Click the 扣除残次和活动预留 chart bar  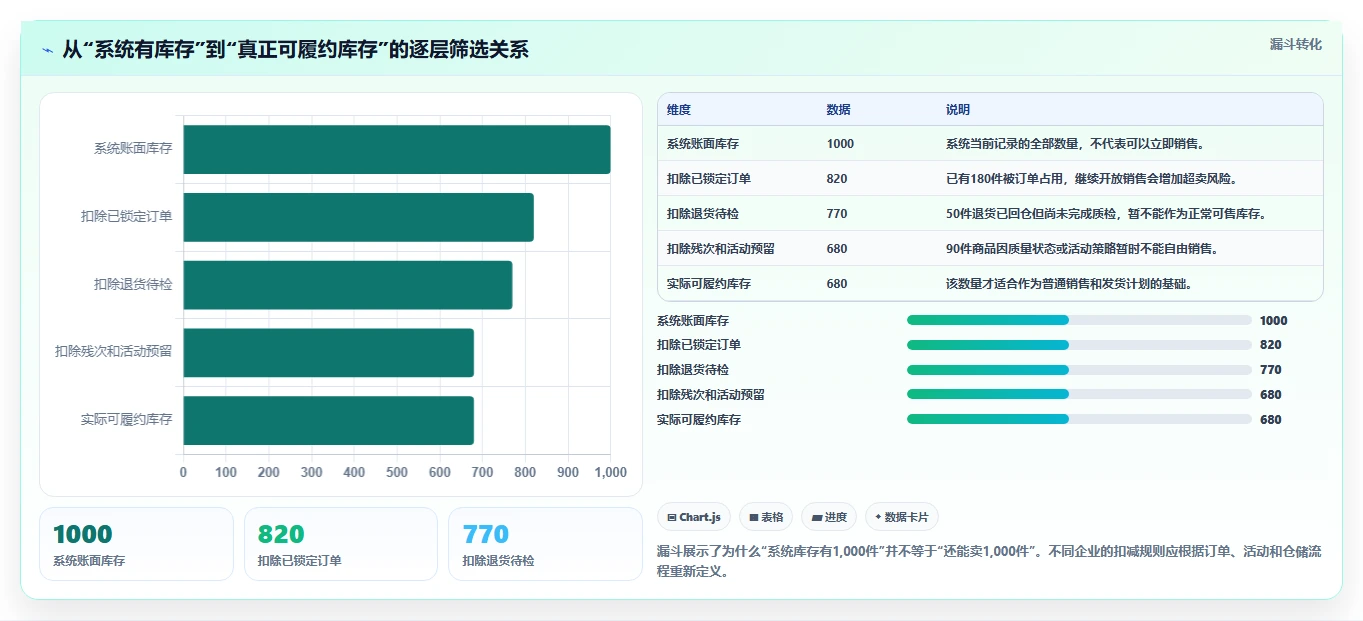(x=328, y=352)
